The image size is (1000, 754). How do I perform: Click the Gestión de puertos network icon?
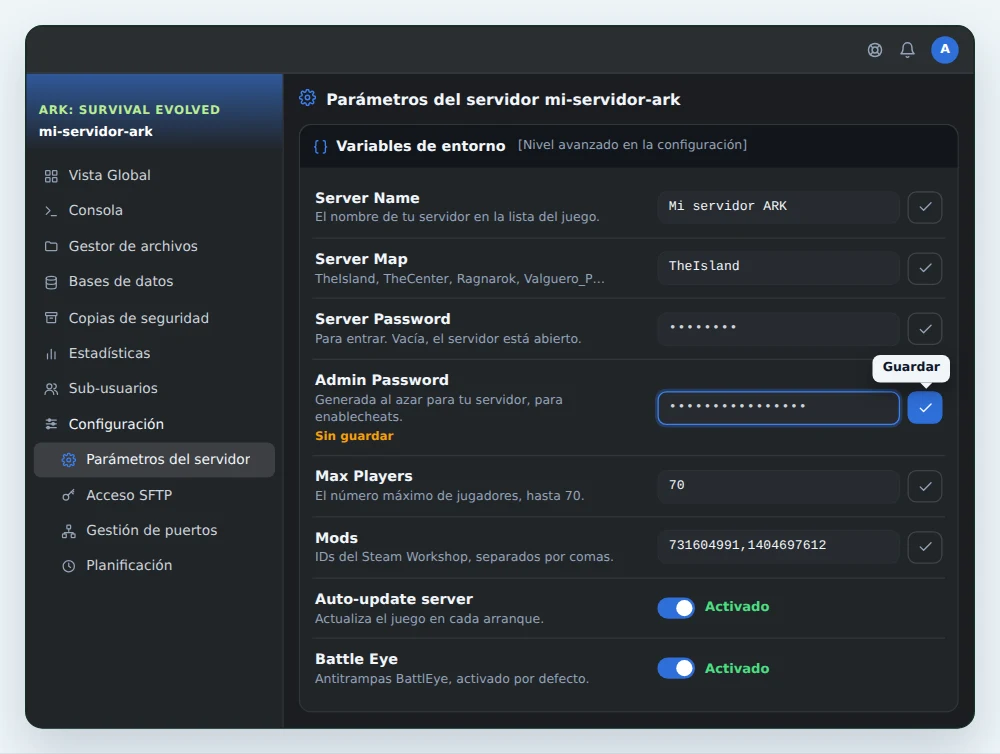click(68, 531)
